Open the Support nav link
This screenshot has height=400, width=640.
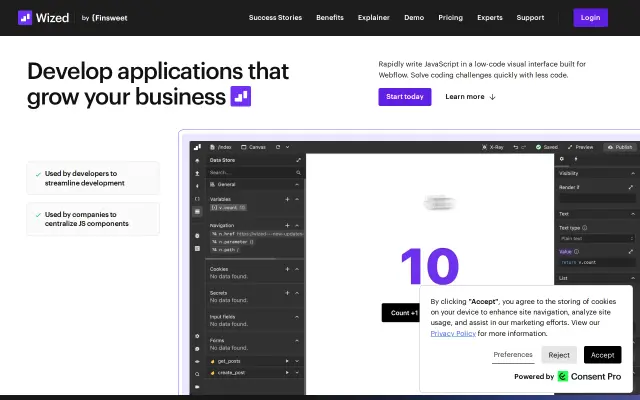530,18
